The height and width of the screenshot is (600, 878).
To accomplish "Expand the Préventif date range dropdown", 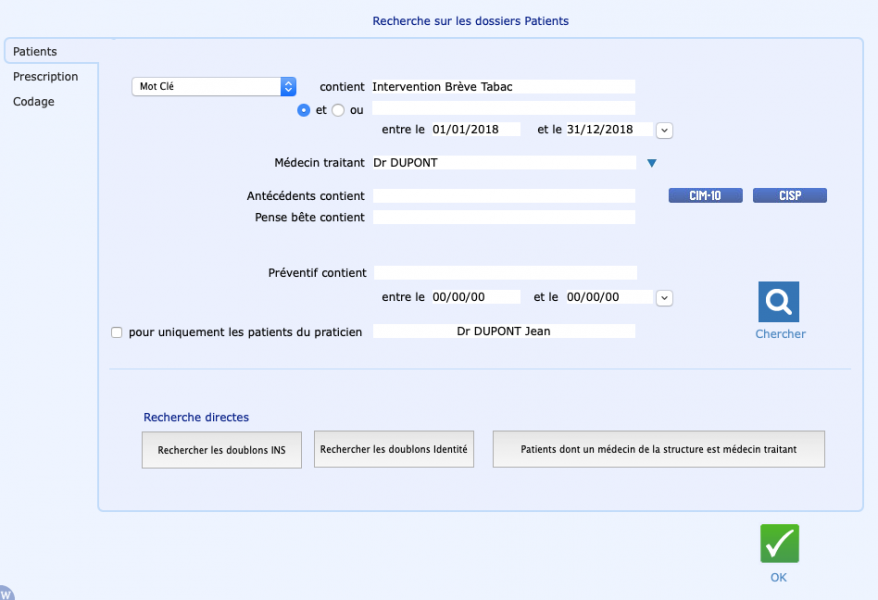I will (x=664, y=298).
